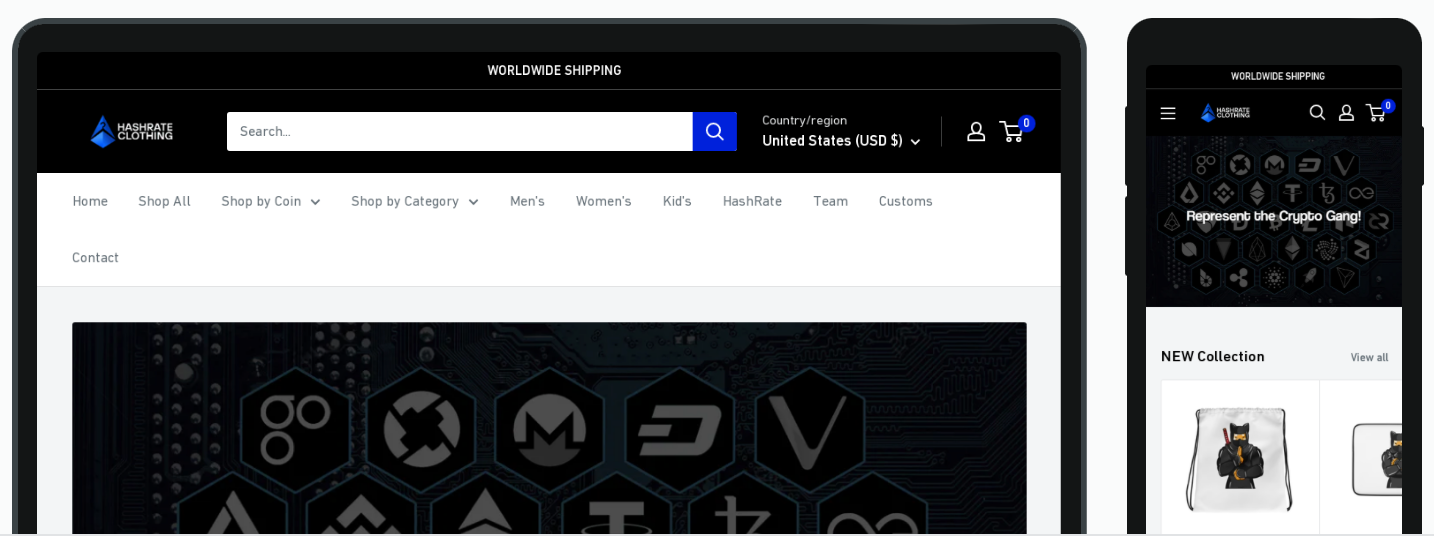Image resolution: width=1434 pixels, height=552 pixels.
Task: Open the Men's nav link
Action: 527,201
